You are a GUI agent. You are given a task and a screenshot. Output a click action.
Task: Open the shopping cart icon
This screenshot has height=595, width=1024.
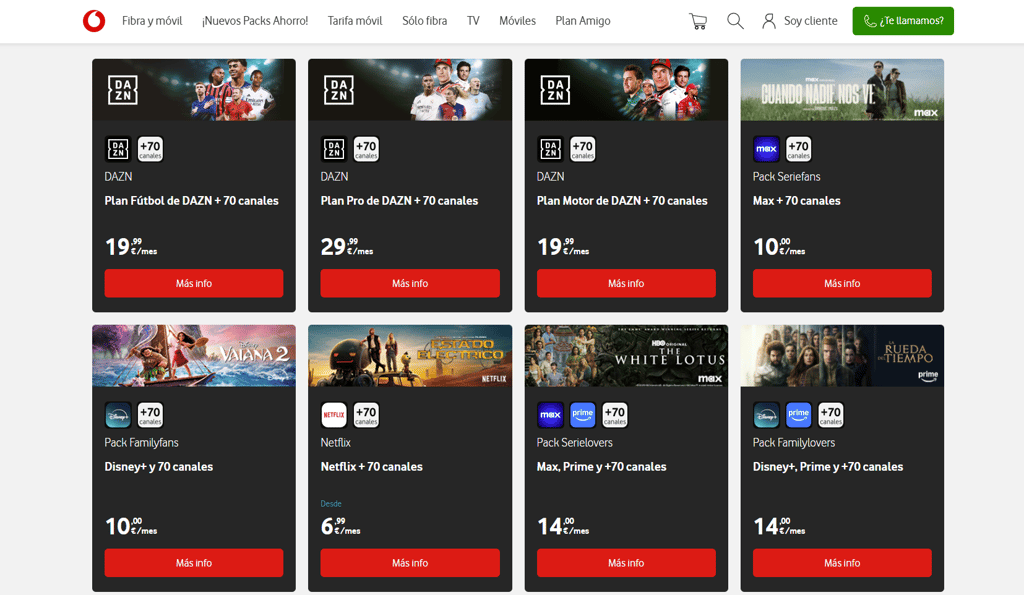(698, 21)
